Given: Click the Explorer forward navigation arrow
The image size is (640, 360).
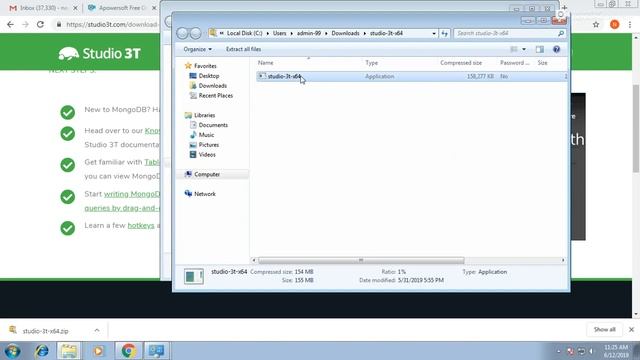Looking at the screenshot, I should click(x=196, y=33).
